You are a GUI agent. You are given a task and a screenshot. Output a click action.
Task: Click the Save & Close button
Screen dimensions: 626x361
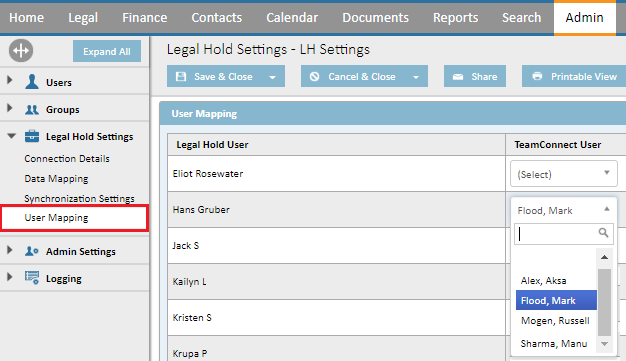click(x=226, y=76)
